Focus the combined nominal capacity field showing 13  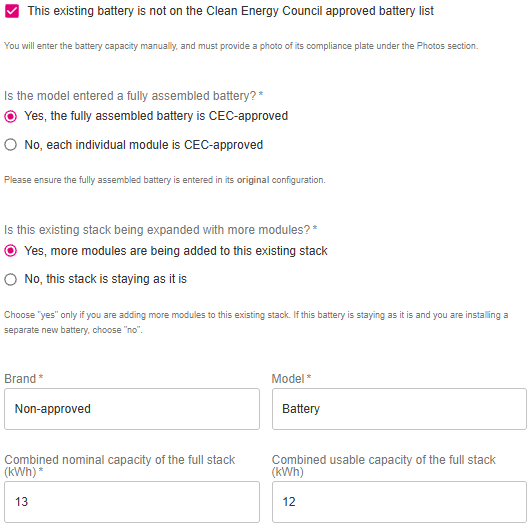(132, 502)
